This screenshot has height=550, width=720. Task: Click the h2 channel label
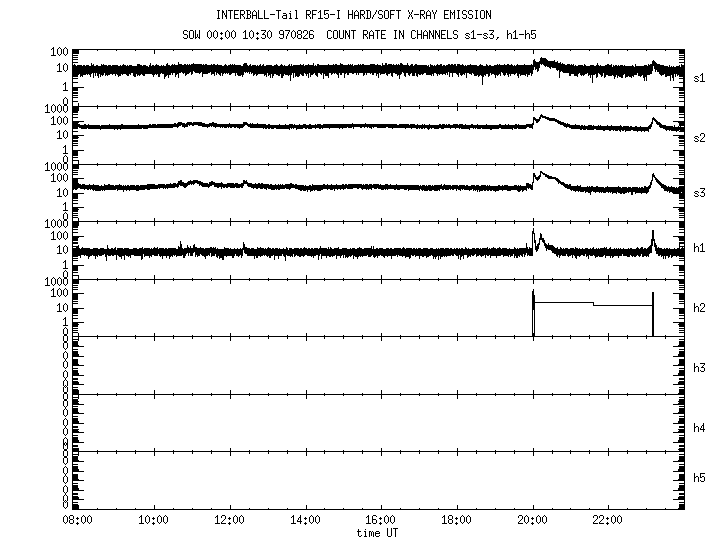click(699, 308)
